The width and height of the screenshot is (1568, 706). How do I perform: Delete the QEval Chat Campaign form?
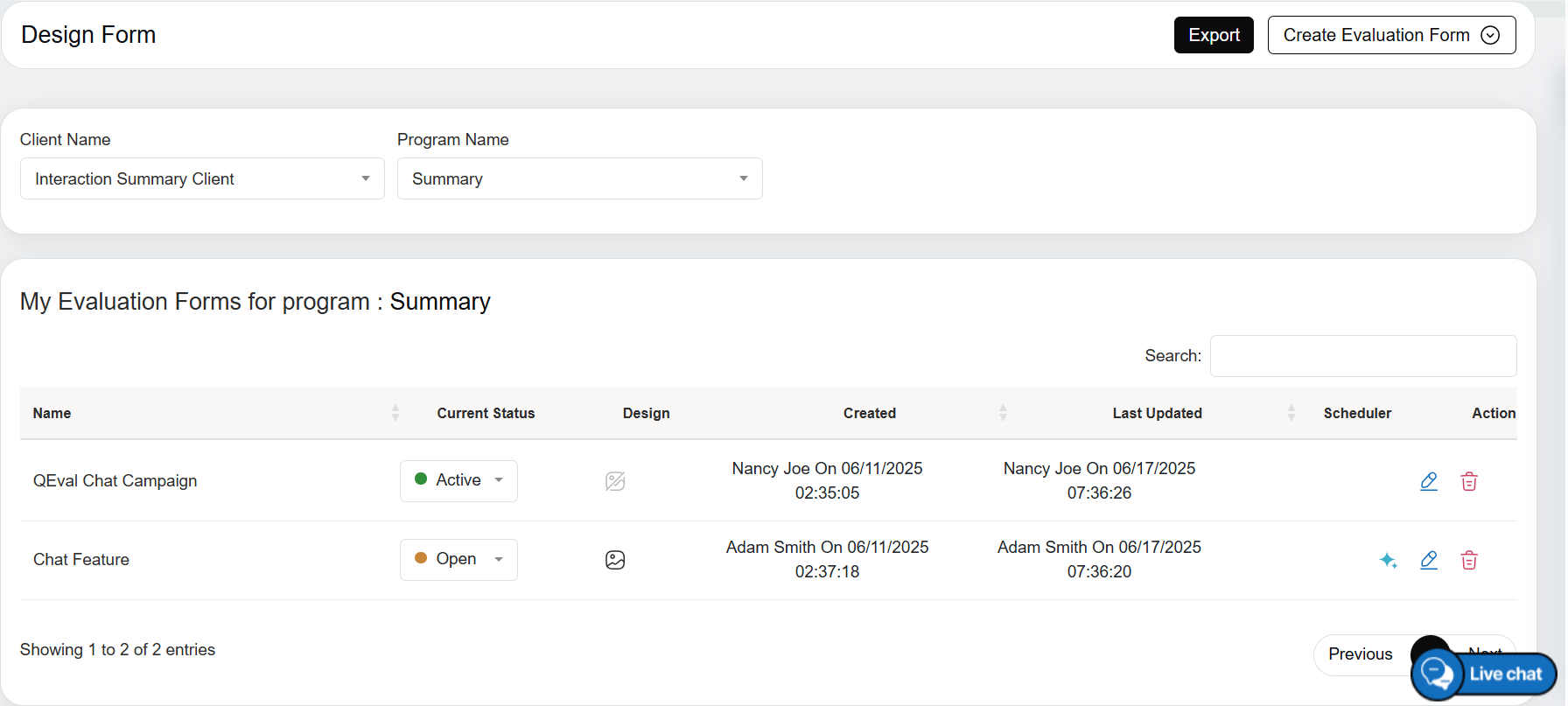click(x=1469, y=481)
